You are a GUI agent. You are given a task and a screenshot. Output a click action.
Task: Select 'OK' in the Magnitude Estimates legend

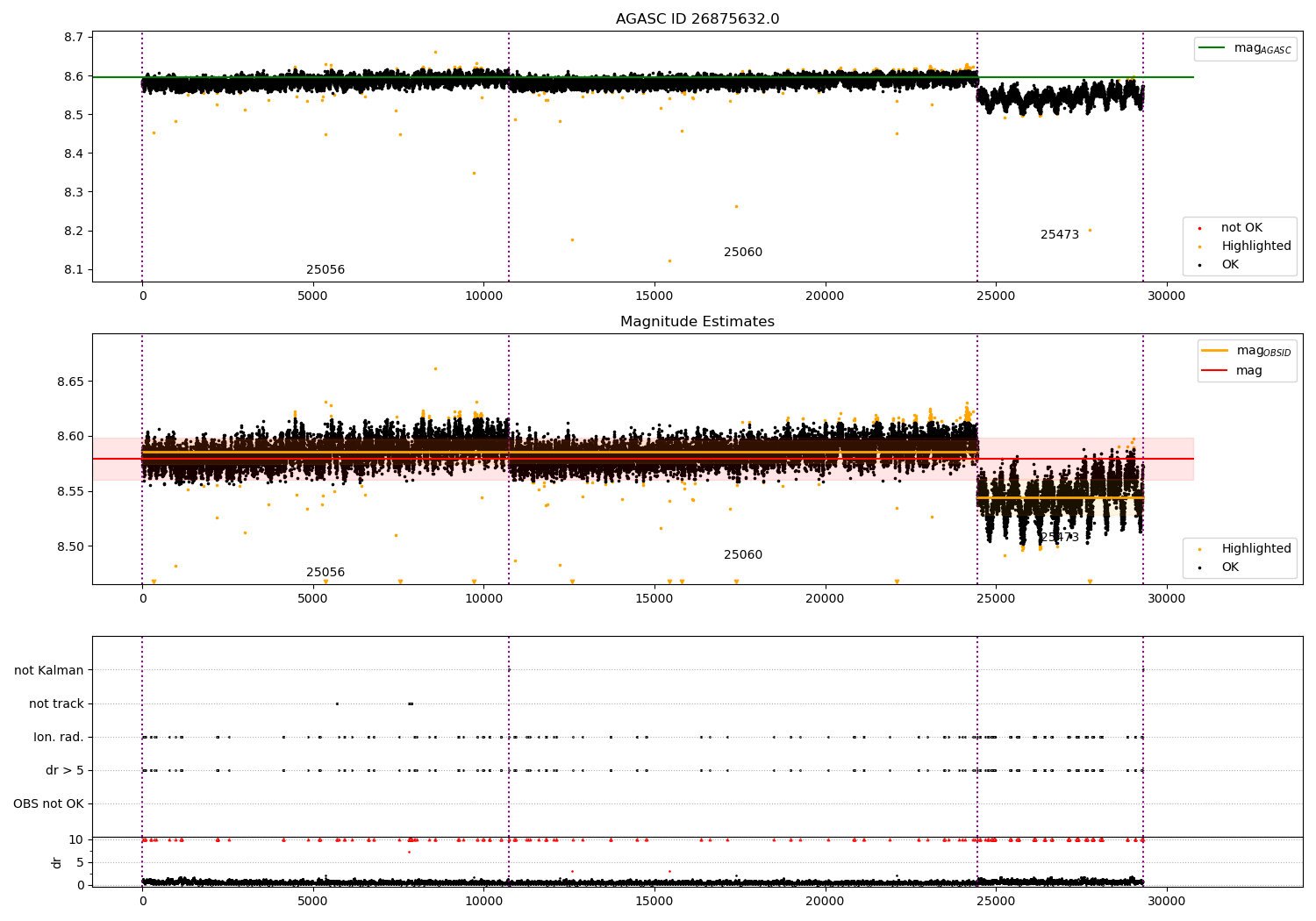pos(1230,568)
